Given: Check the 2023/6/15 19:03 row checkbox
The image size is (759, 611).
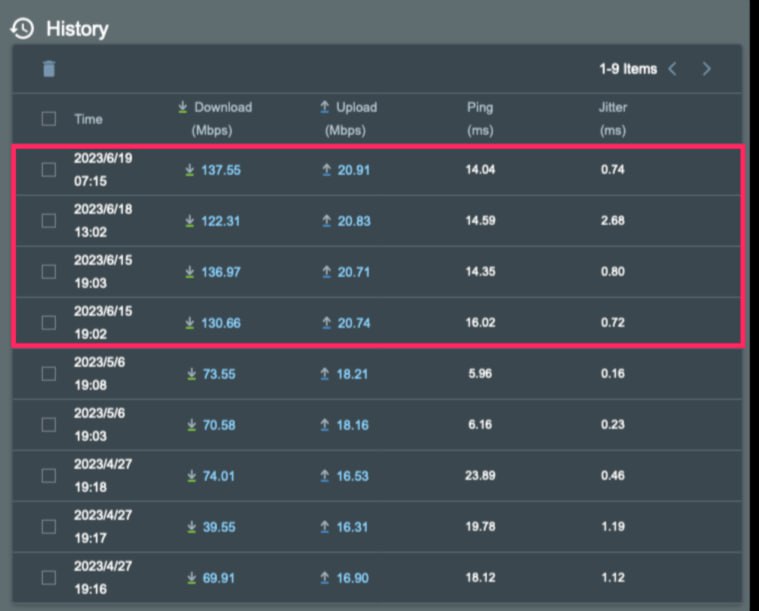Looking at the screenshot, I should (48, 272).
